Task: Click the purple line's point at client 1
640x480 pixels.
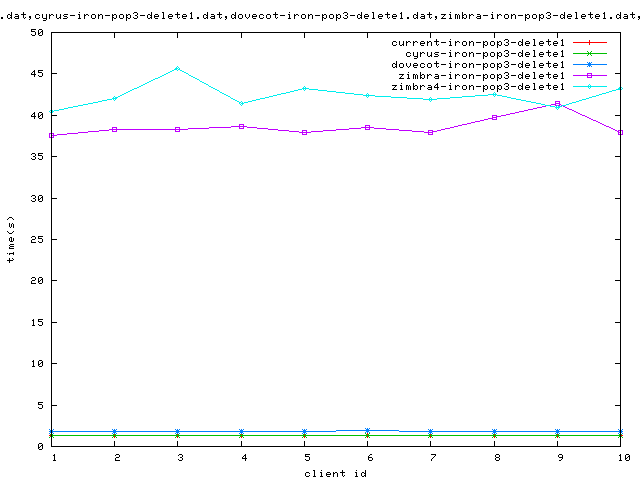Action: [52, 135]
